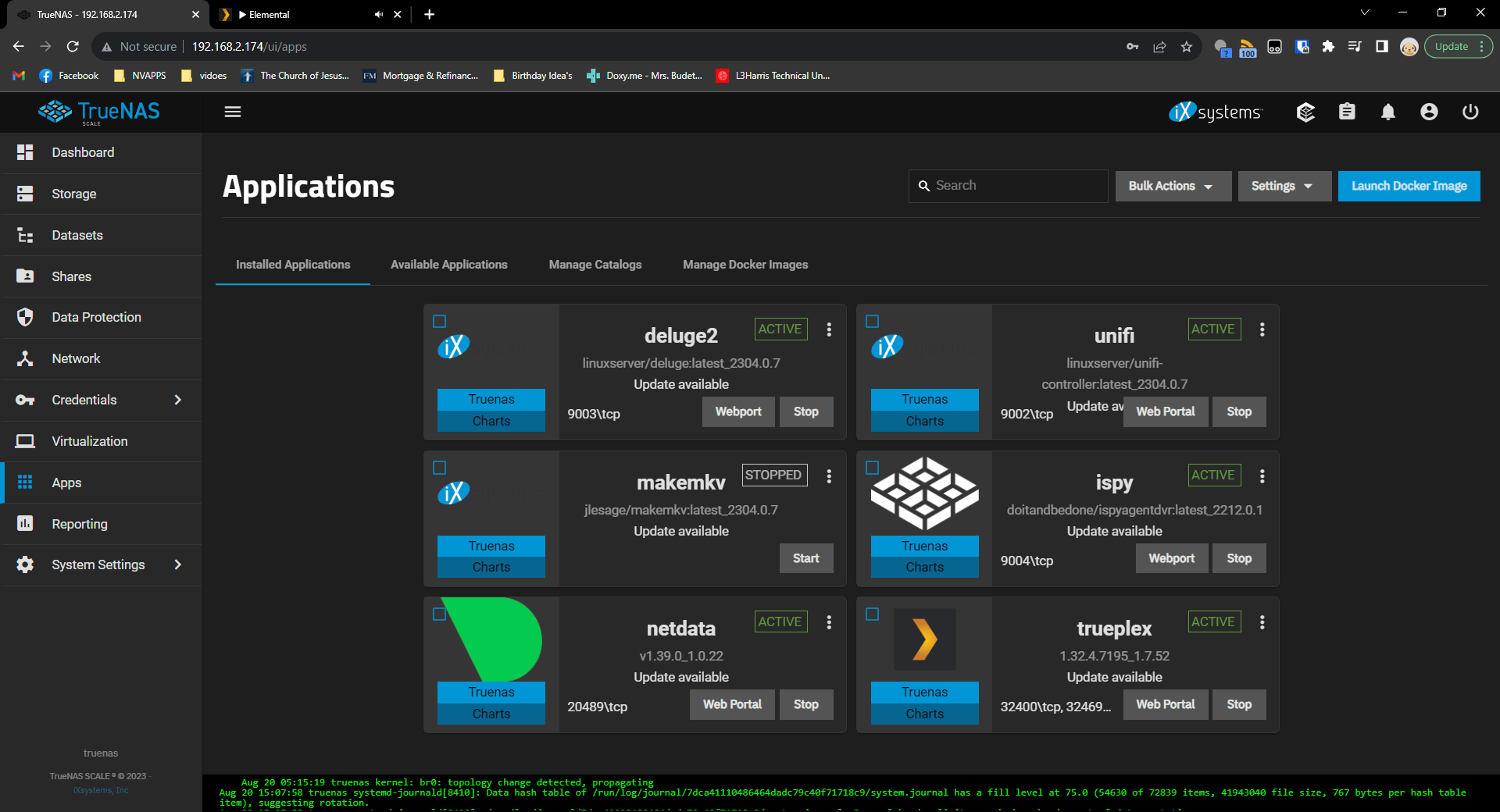Click Launch Docker Image button
Viewport: 1500px width, 812px height.
[1409, 186]
